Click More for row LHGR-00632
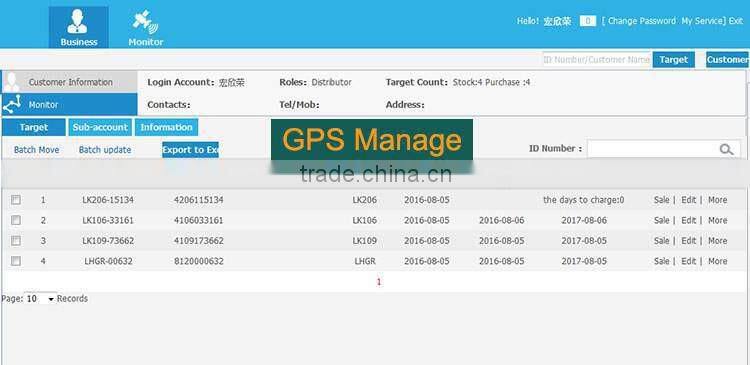This screenshot has height=365, width=750. click(717, 261)
